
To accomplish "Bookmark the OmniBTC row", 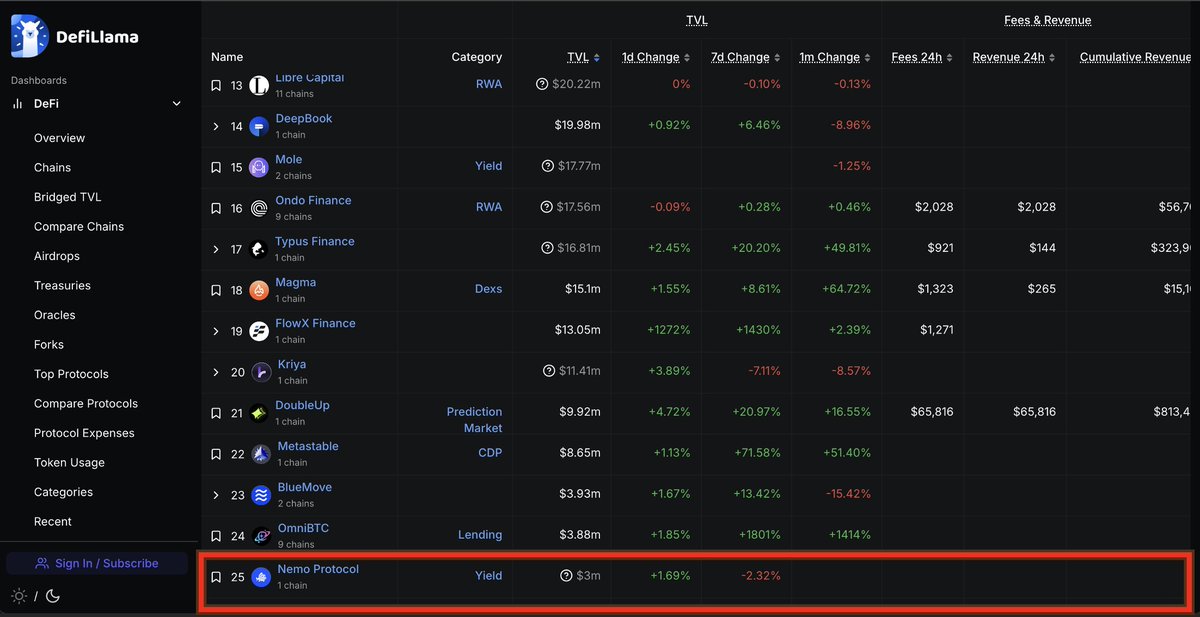I will pos(216,536).
